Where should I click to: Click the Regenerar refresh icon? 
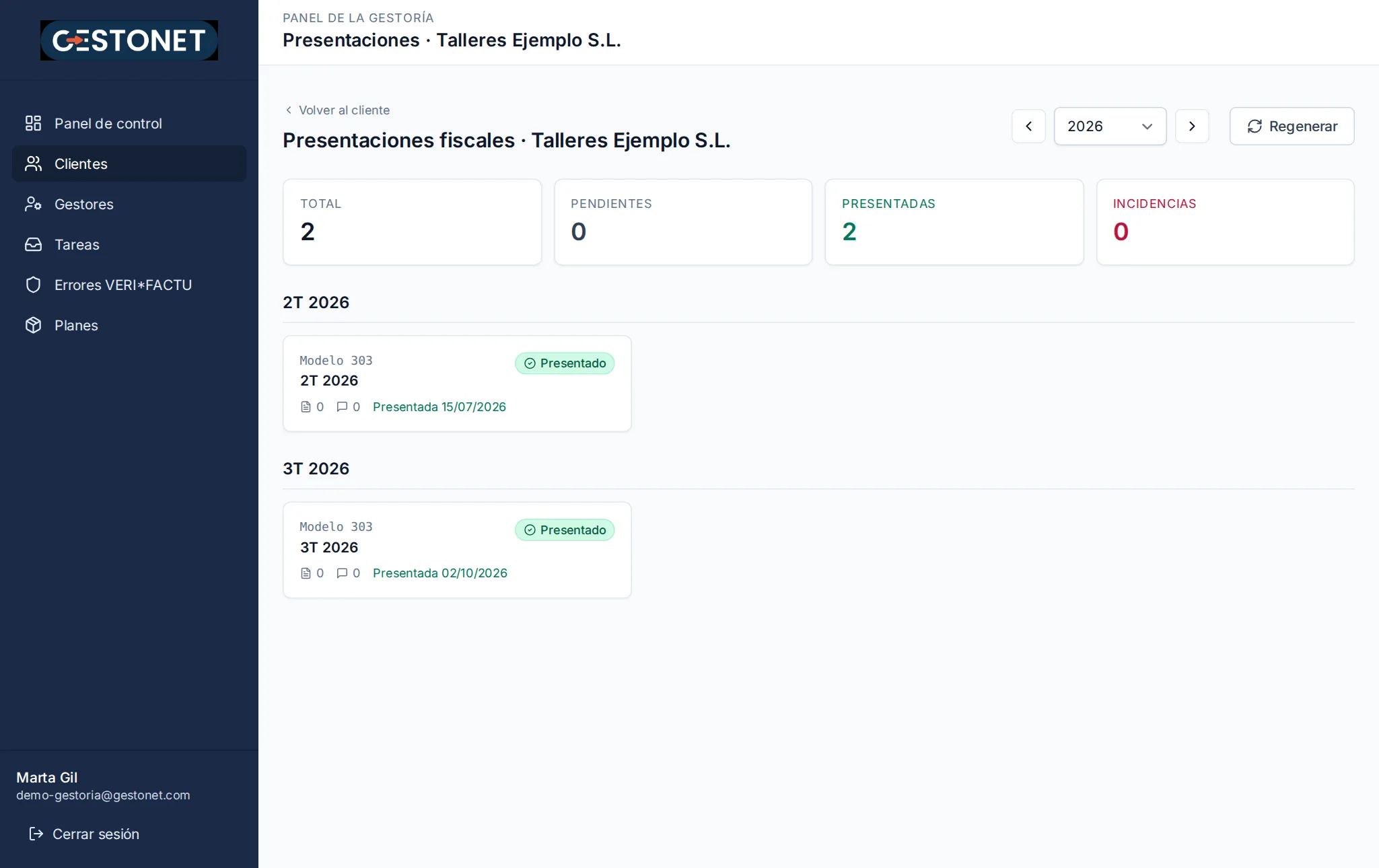coord(1254,126)
